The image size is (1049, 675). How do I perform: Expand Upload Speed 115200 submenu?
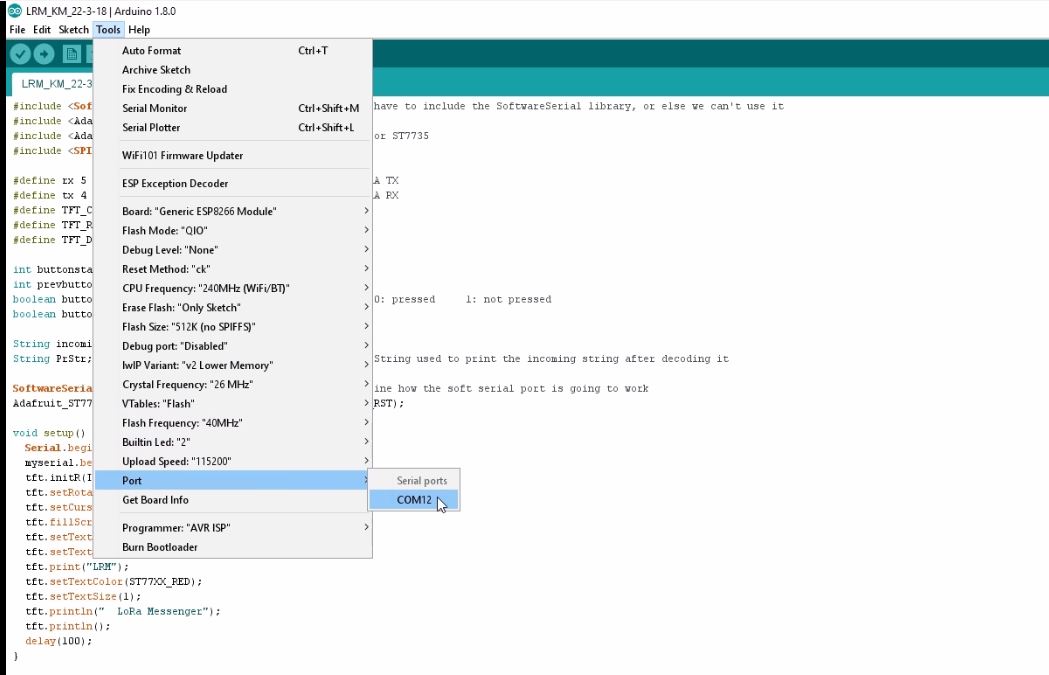(x=232, y=462)
